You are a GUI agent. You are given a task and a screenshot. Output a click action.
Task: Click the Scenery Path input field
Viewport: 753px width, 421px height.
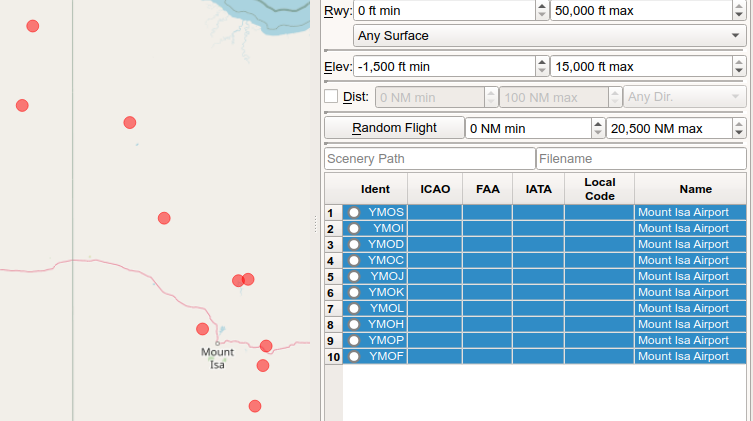[430, 158]
